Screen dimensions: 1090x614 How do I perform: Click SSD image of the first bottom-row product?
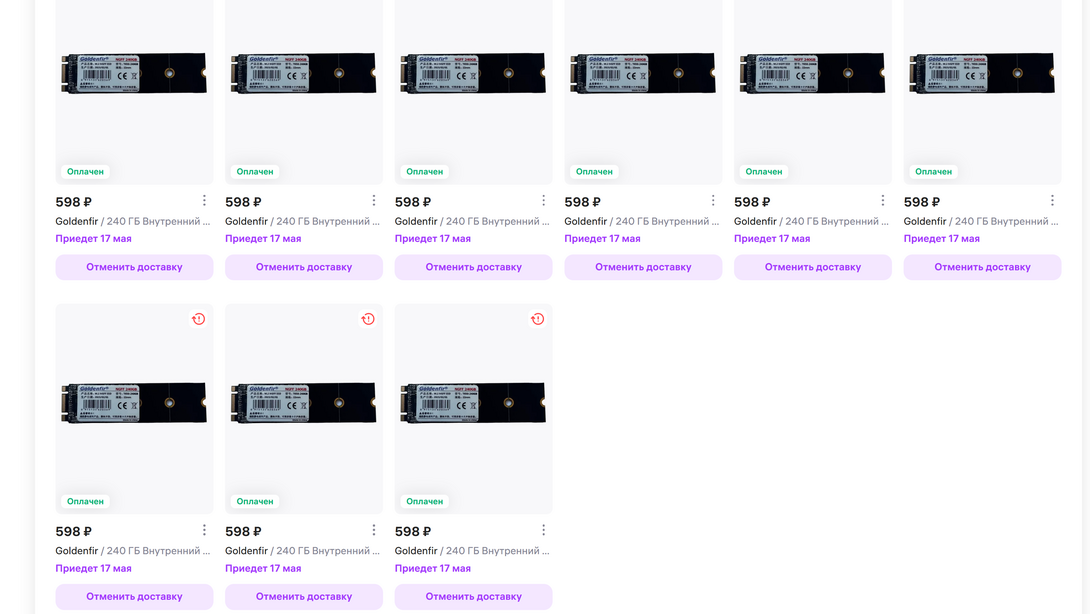click(x=134, y=403)
